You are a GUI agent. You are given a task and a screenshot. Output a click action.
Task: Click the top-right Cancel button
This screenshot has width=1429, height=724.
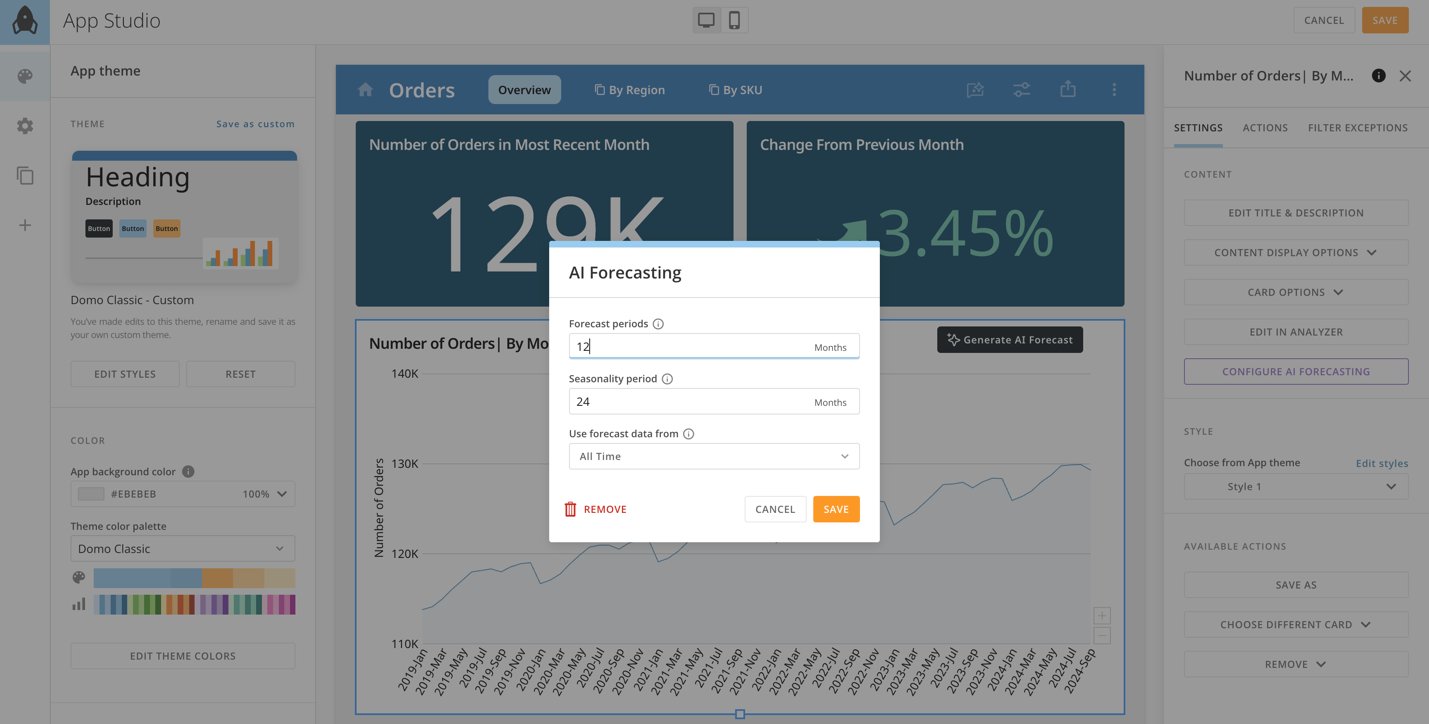(x=1324, y=20)
